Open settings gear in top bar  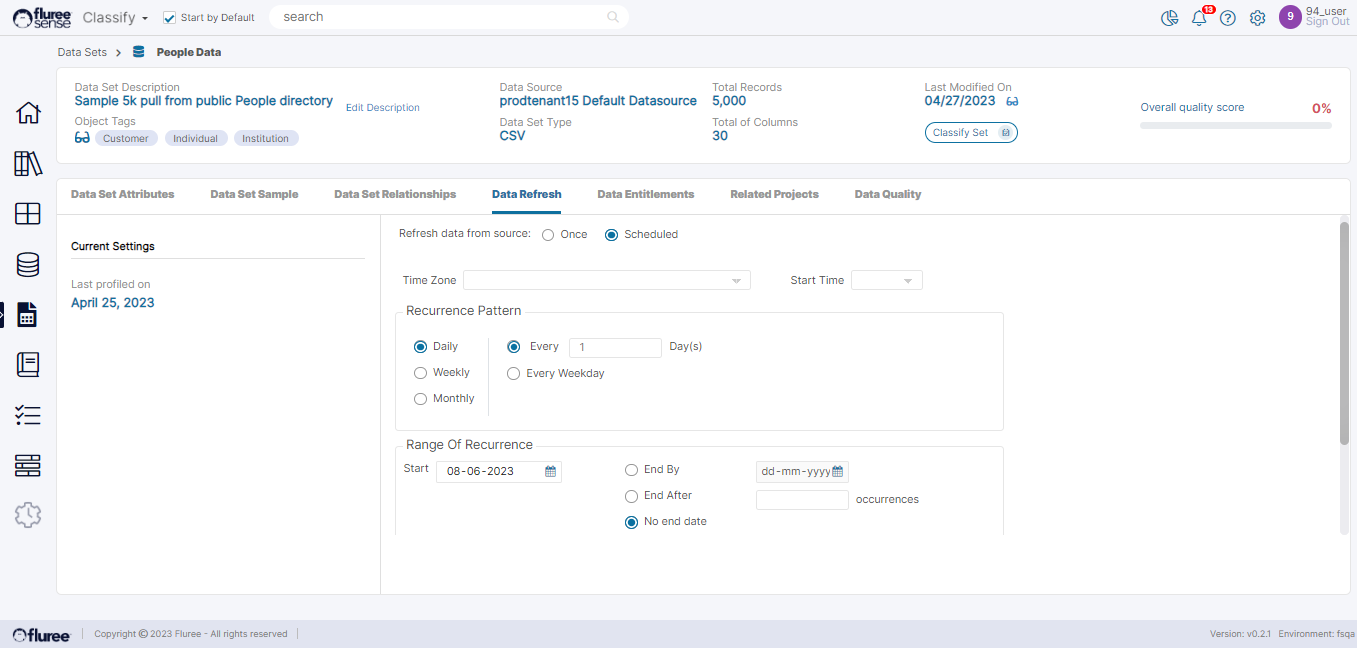[x=1258, y=18]
